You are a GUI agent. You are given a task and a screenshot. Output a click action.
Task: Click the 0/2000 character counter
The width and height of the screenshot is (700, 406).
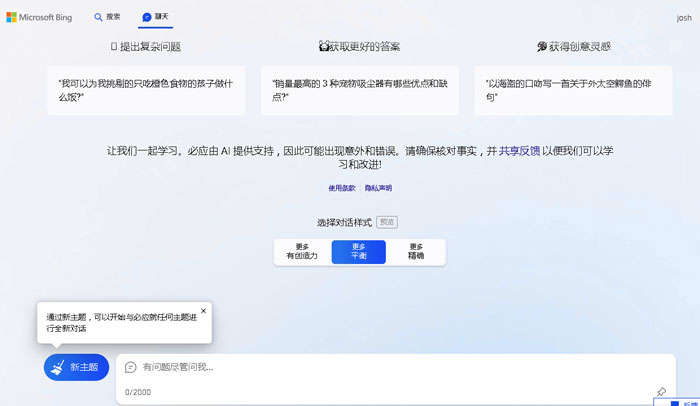pyautogui.click(x=138, y=392)
